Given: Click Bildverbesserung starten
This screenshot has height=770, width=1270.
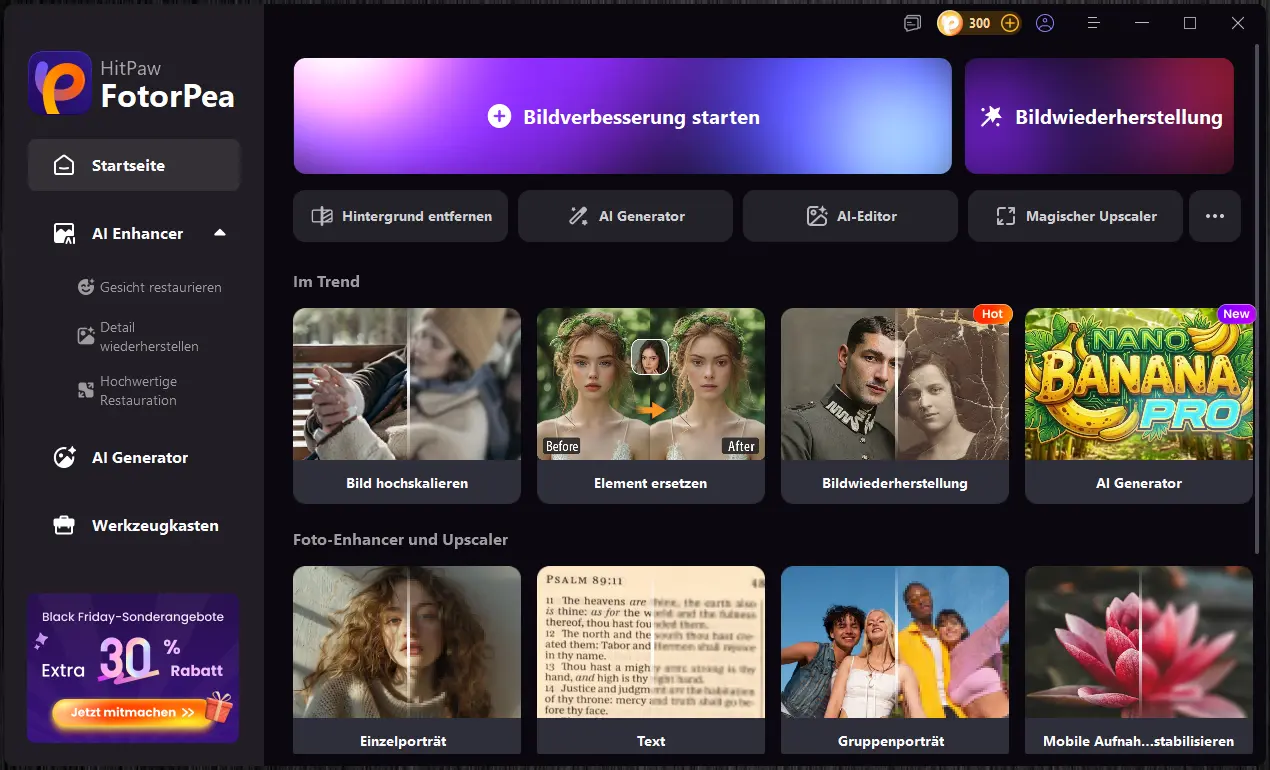Looking at the screenshot, I should 622,117.
